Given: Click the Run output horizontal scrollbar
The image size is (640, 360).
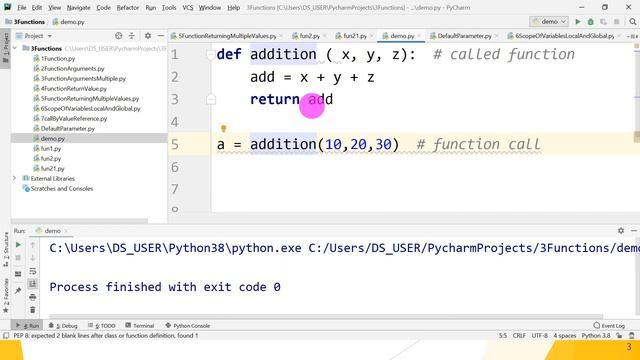Looking at the screenshot, I should [326, 316].
